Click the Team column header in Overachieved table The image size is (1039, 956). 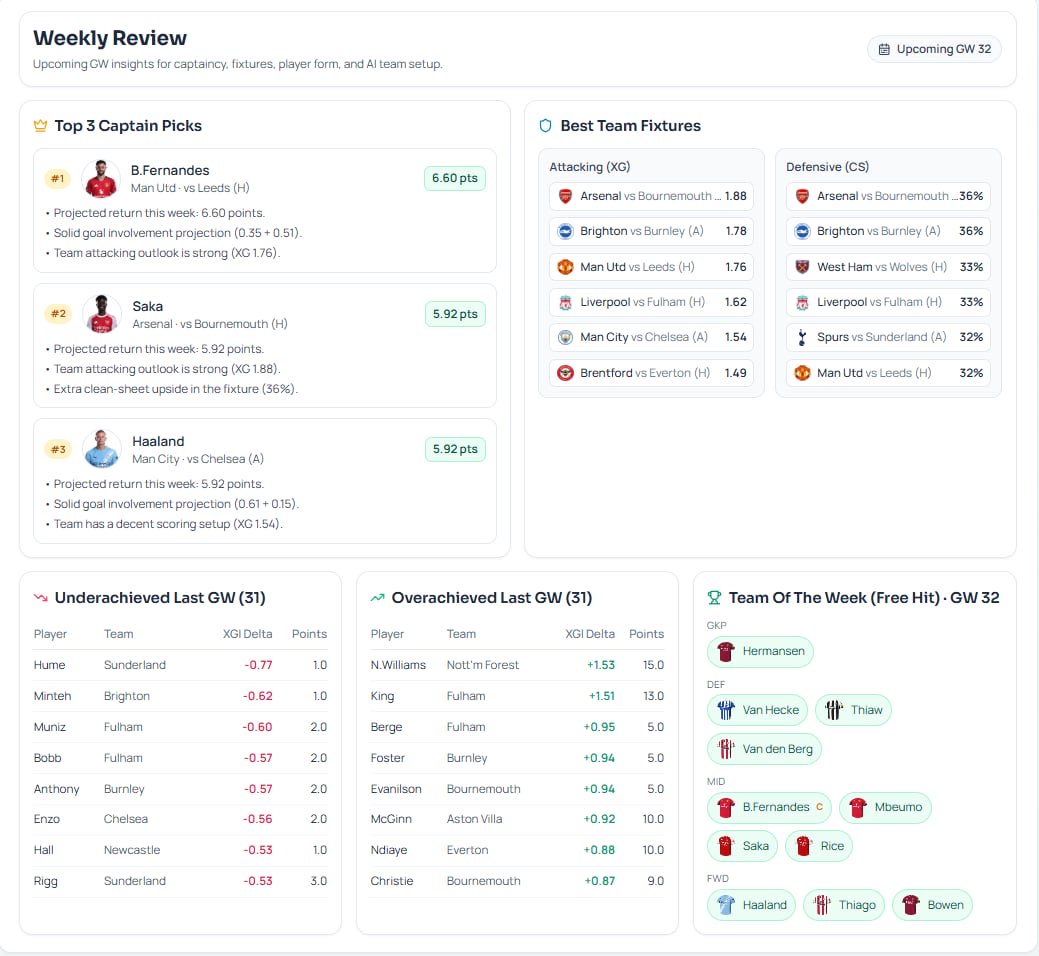(x=461, y=634)
